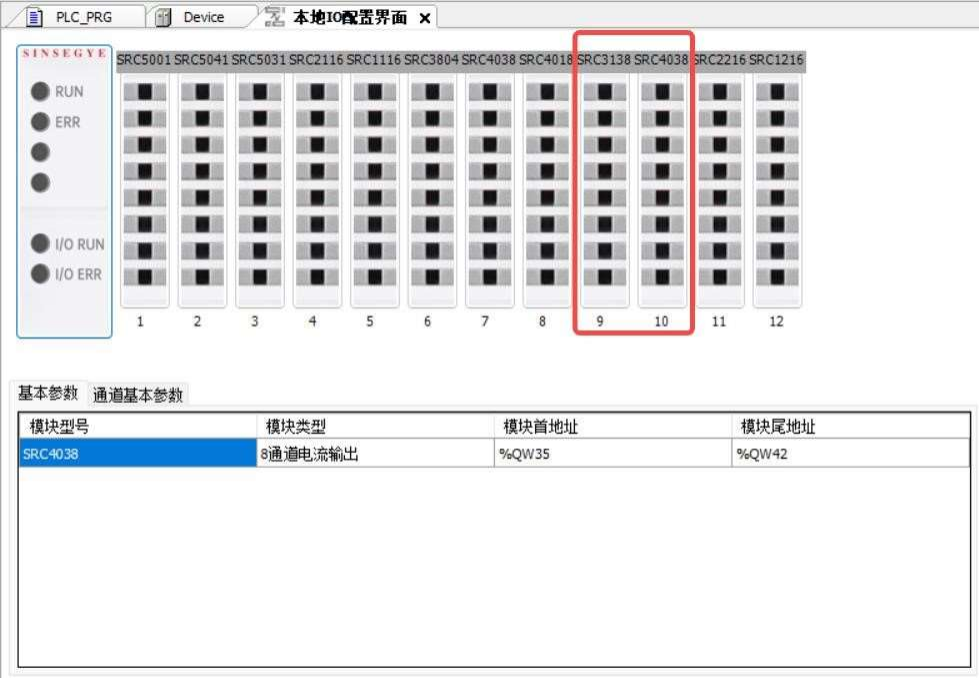Screen dimensions: 979x678
Task: Click the %QW35 start address cell
Action: pos(612,454)
